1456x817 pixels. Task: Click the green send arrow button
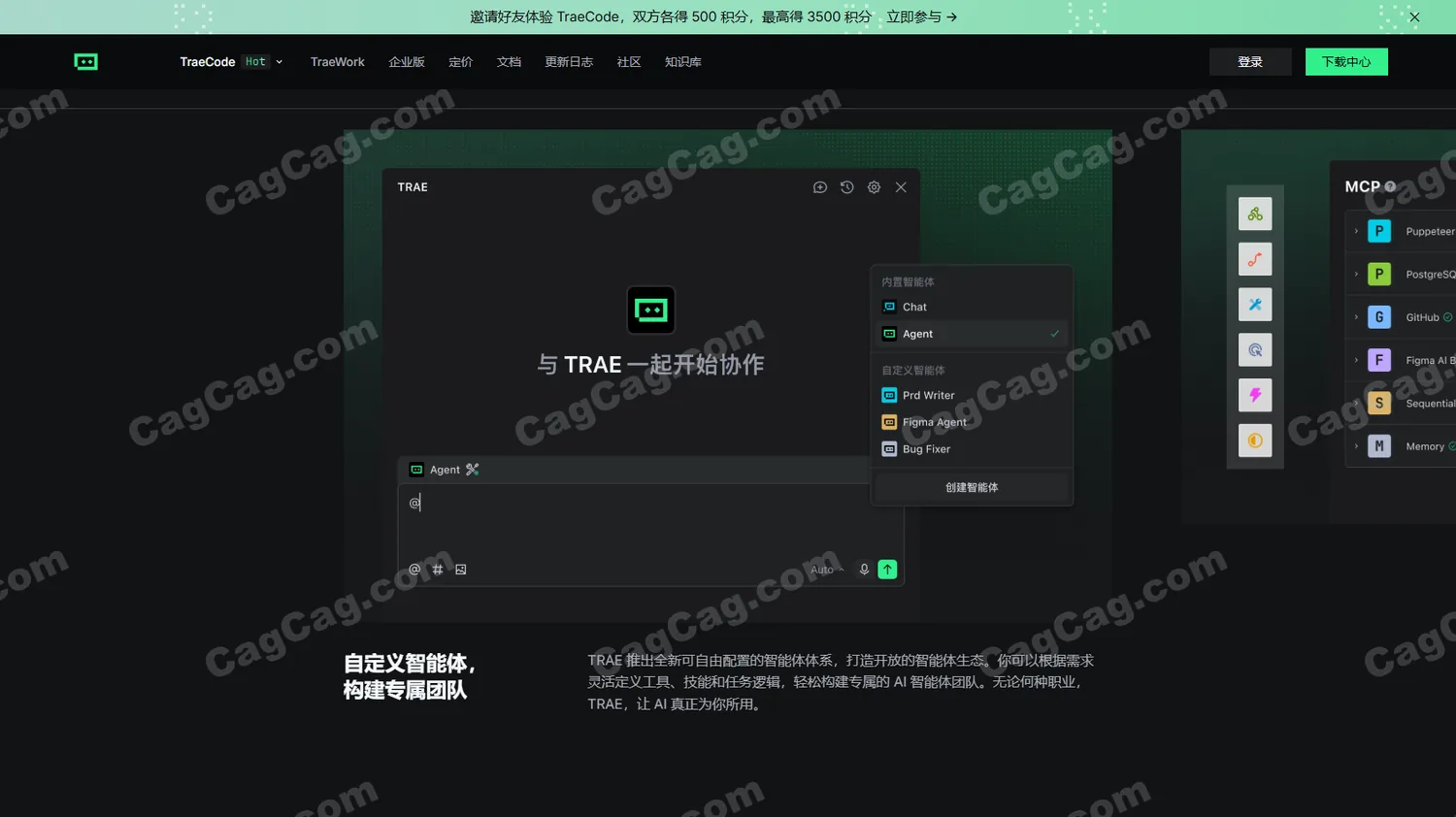887,570
